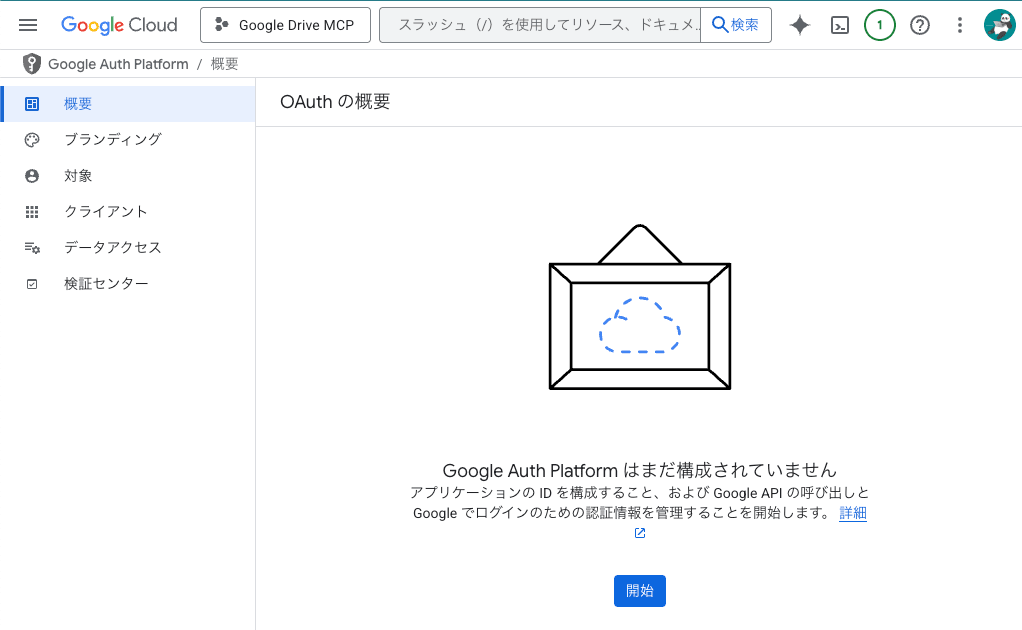The image size is (1022, 630).
Task: Click the クライアント grid icon
Action: point(32,212)
